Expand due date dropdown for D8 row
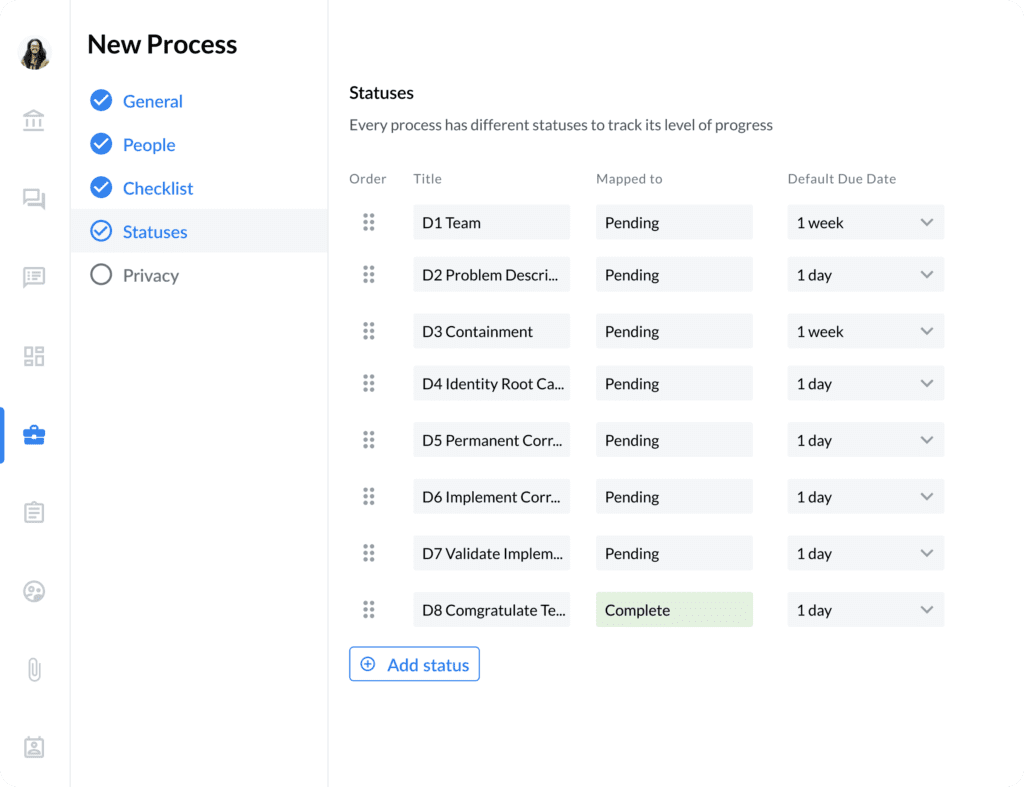The height and width of the screenshot is (787, 1024). point(926,610)
